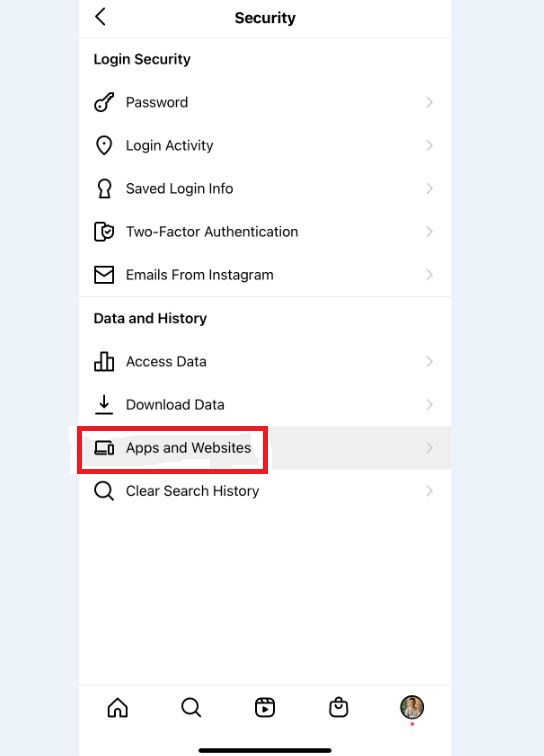544x756 pixels.
Task: Click the envelope icon for Emails From Instagram
Action: coord(104,275)
